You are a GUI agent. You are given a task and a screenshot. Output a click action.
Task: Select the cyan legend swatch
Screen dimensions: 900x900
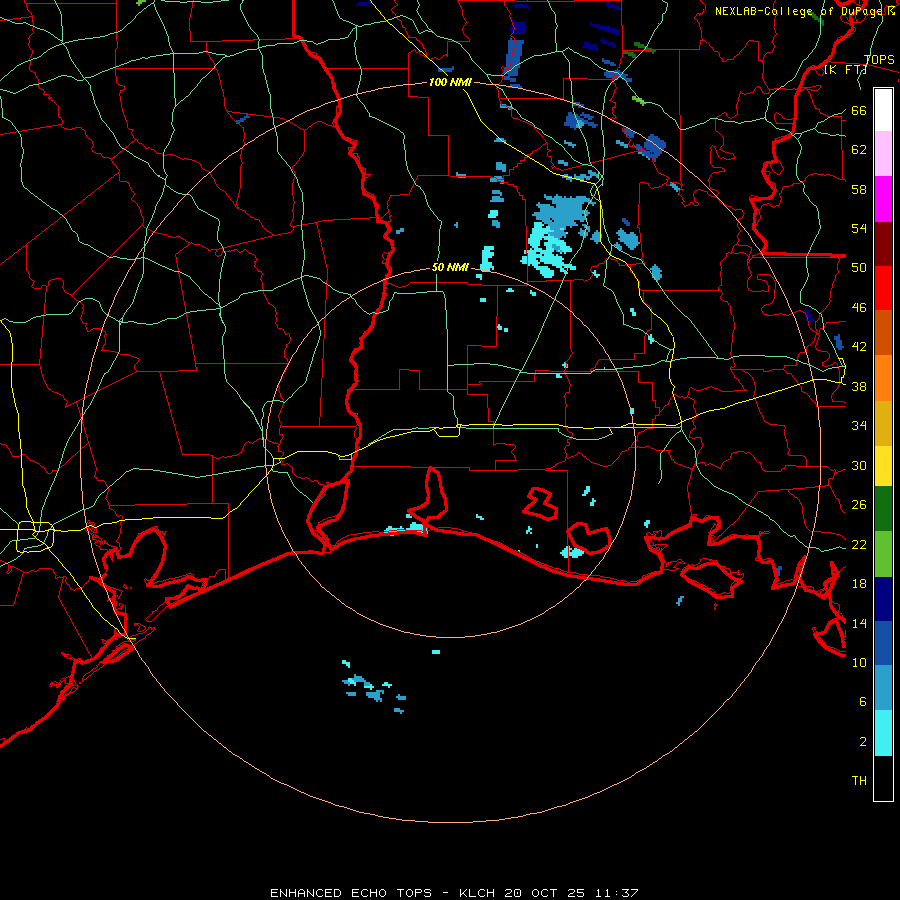click(x=883, y=733)
